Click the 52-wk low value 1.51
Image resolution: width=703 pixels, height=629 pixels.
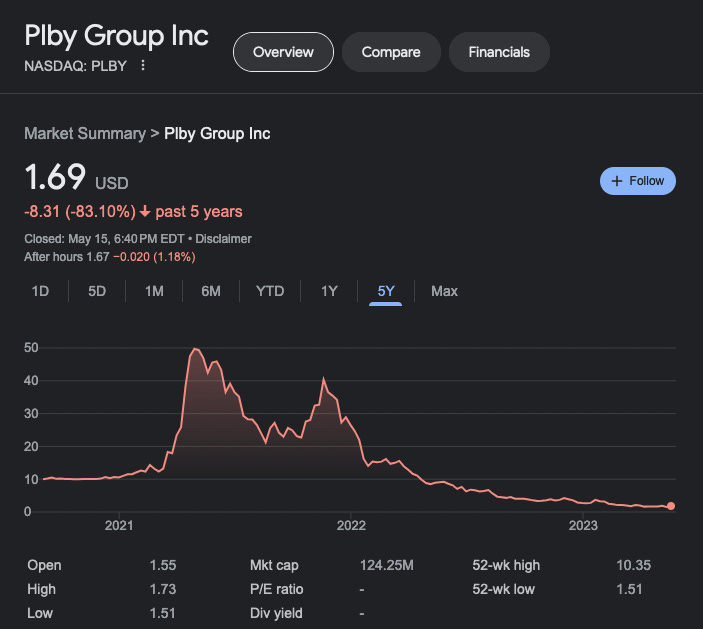tap(629, 589)
